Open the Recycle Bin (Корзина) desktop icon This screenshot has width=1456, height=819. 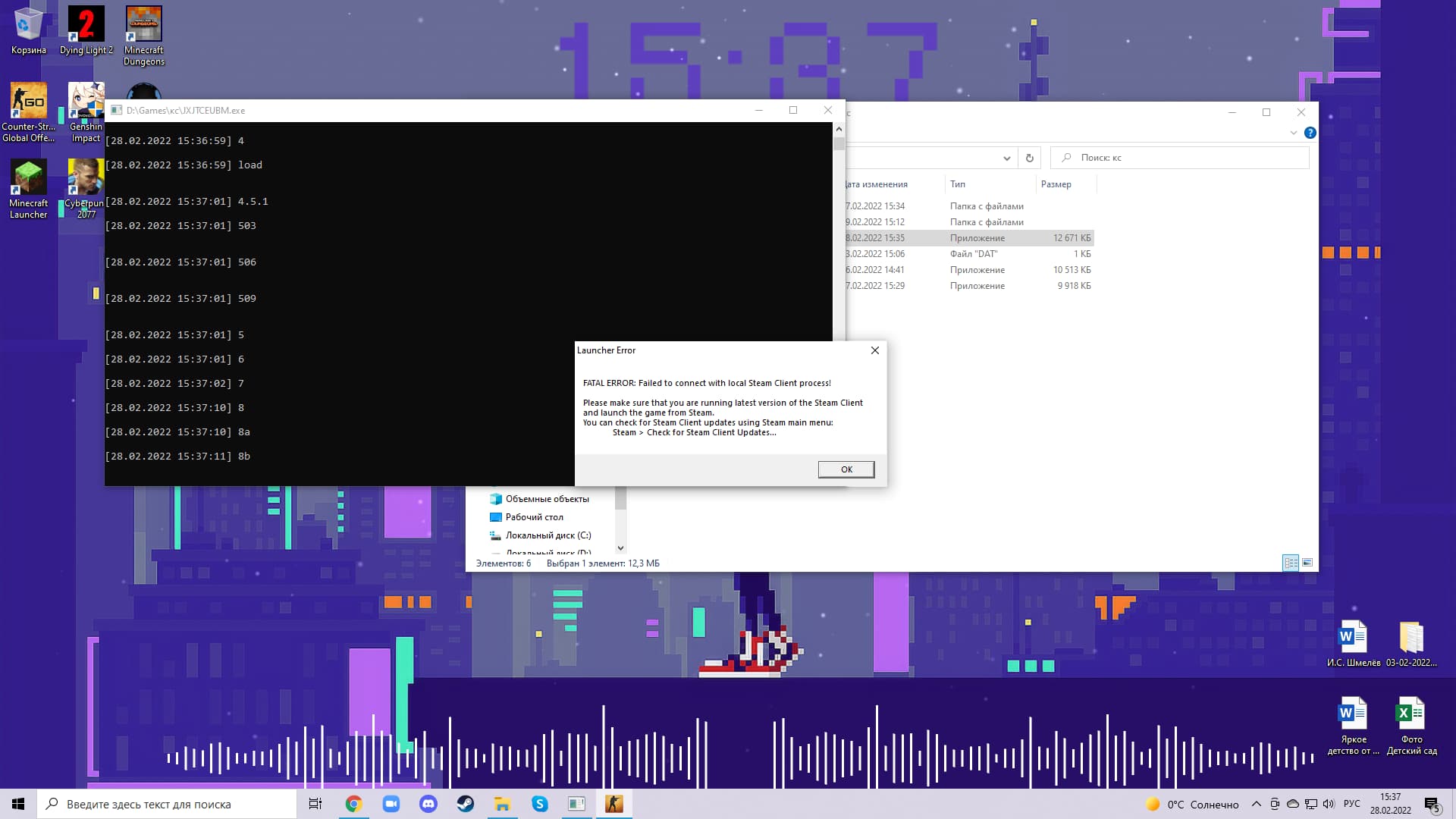pos(29,30)
